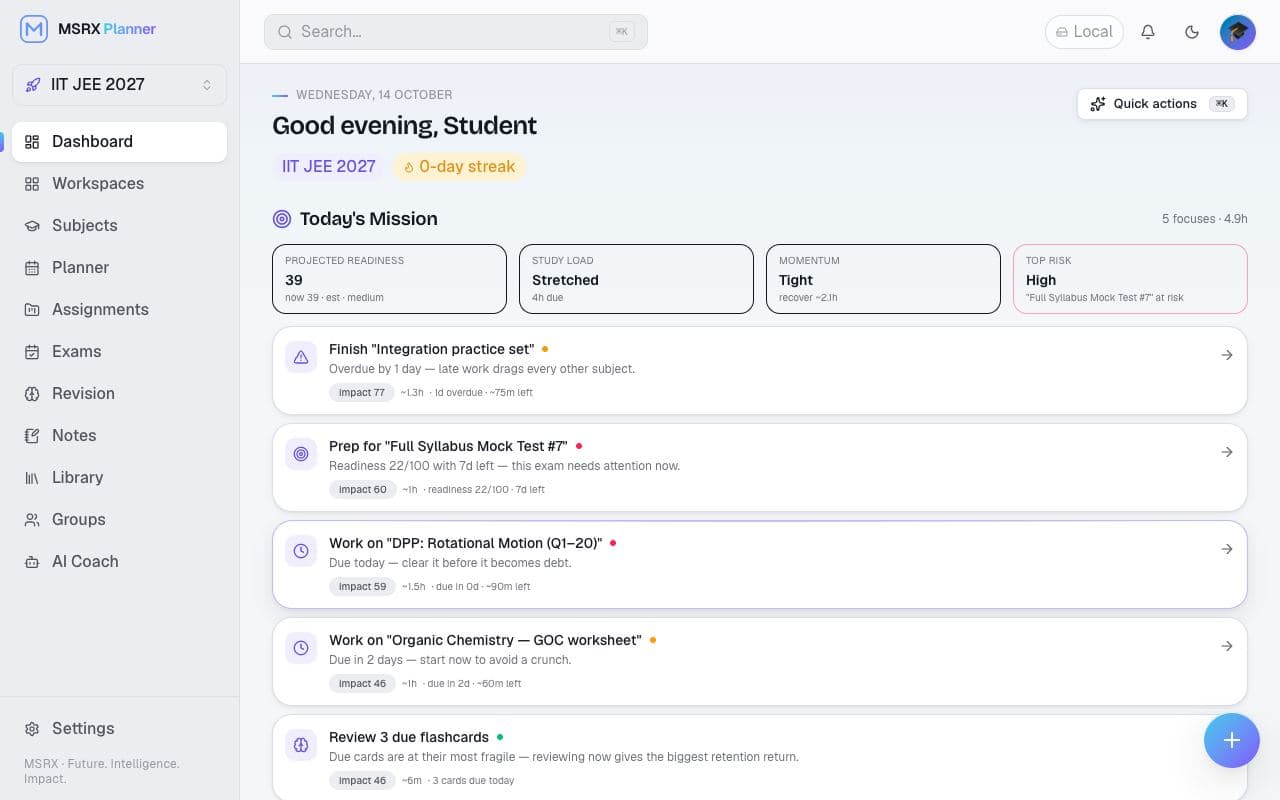Click the rocket icon beside IIT JEE 2027
This screenshot has height=800, width=1280.
pos(34,85)
